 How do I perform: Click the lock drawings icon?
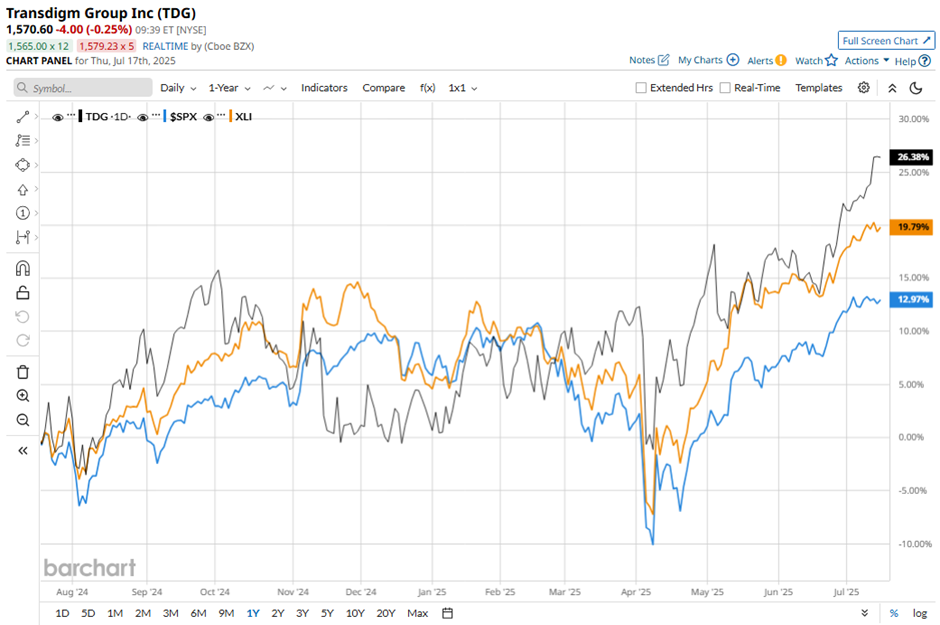(23, 292)
